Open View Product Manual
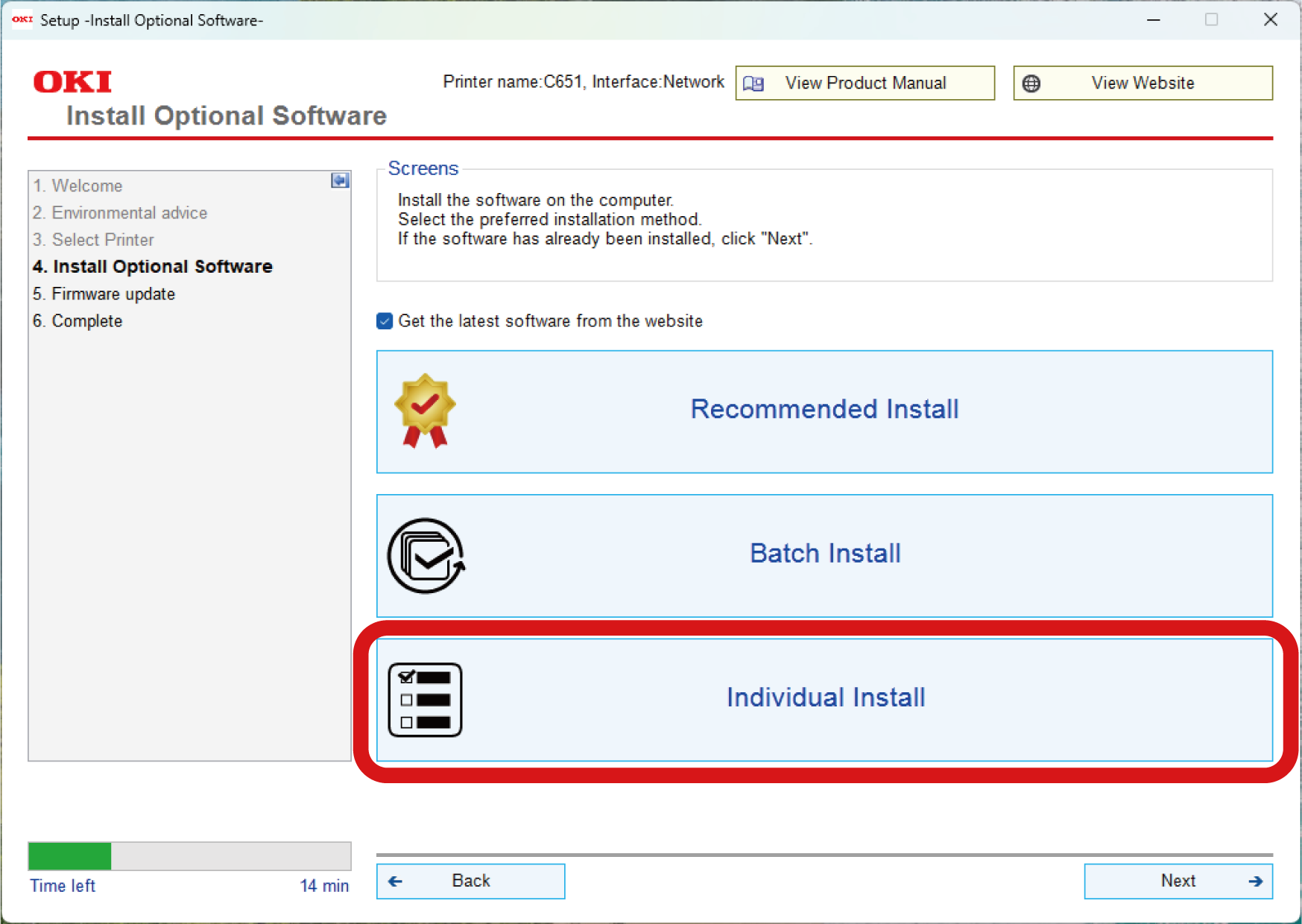 pos(865,83)
